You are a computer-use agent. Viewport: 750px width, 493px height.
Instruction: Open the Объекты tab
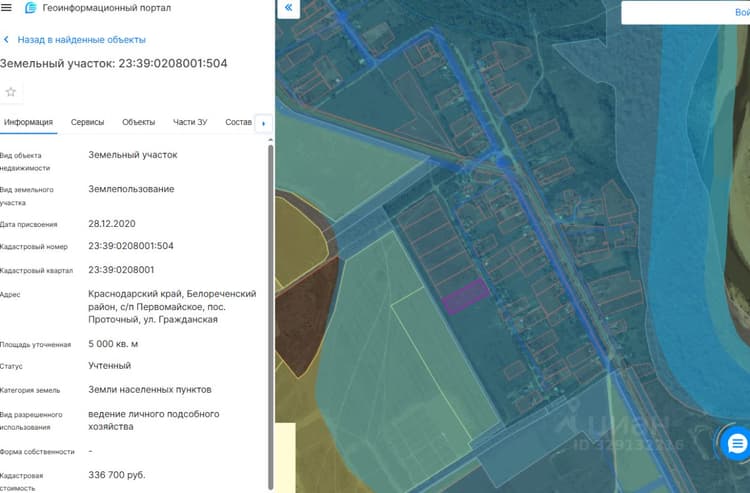[138, 122]
